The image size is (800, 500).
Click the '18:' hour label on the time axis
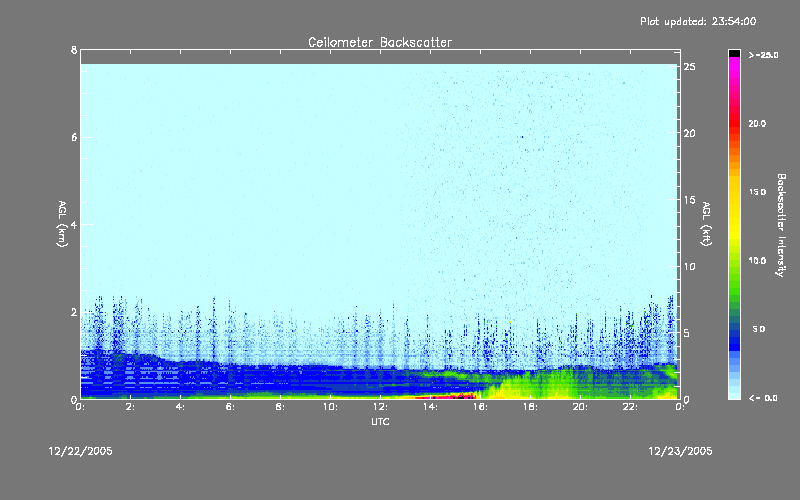tap(531, 407)
